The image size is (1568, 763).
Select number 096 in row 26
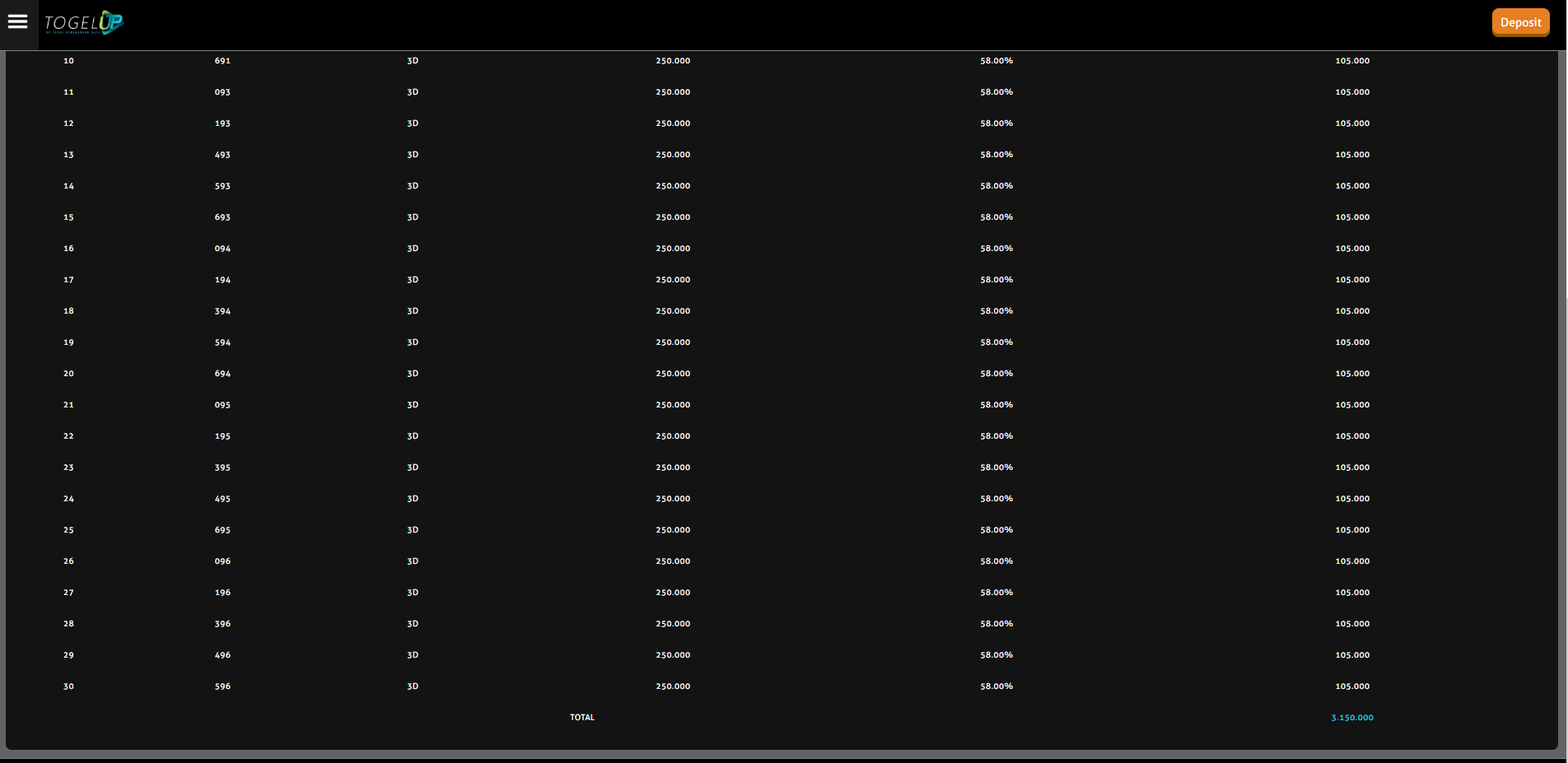pyautogui.click(x=222, y=561)
